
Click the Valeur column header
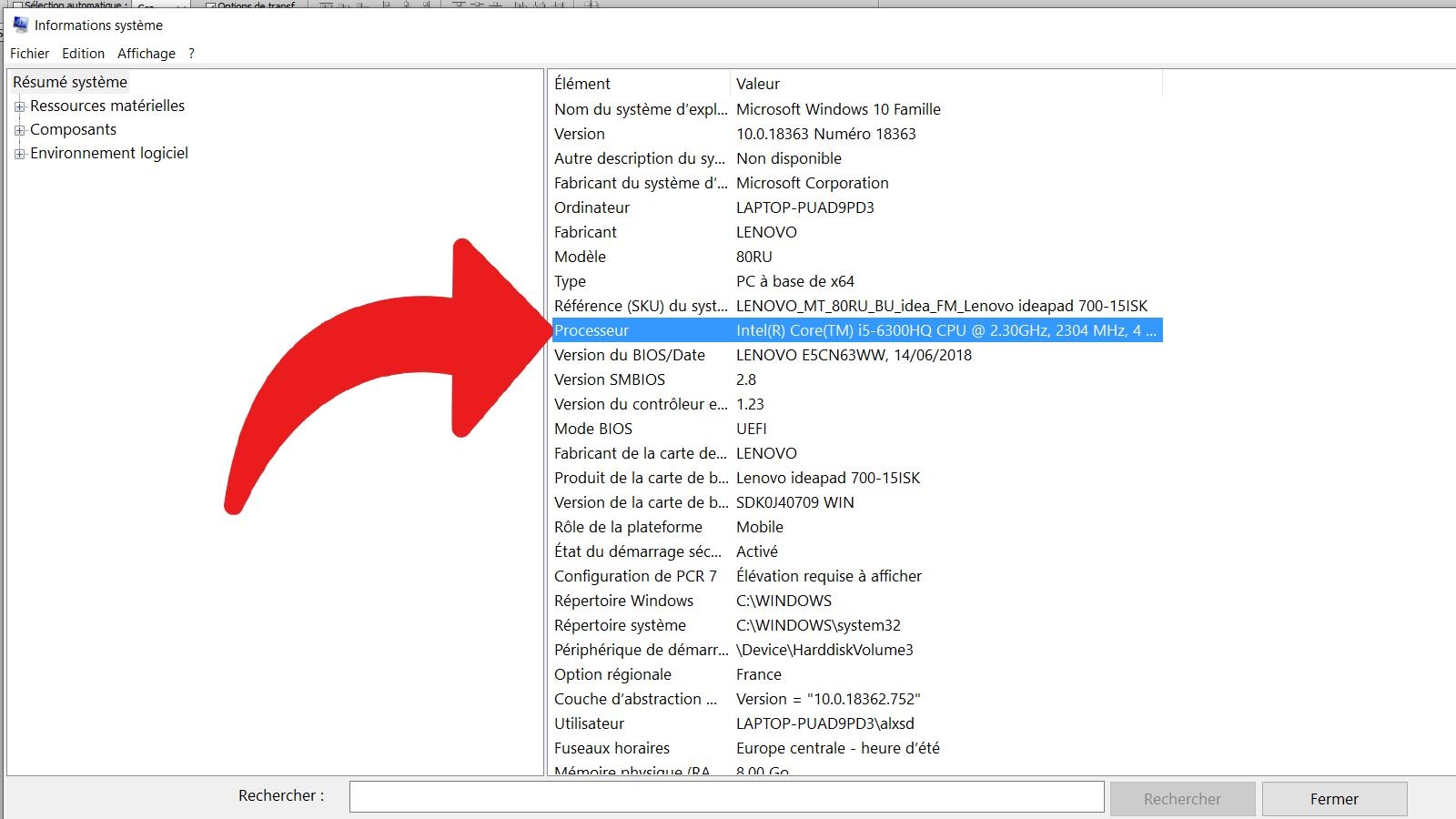click(946, 84)
